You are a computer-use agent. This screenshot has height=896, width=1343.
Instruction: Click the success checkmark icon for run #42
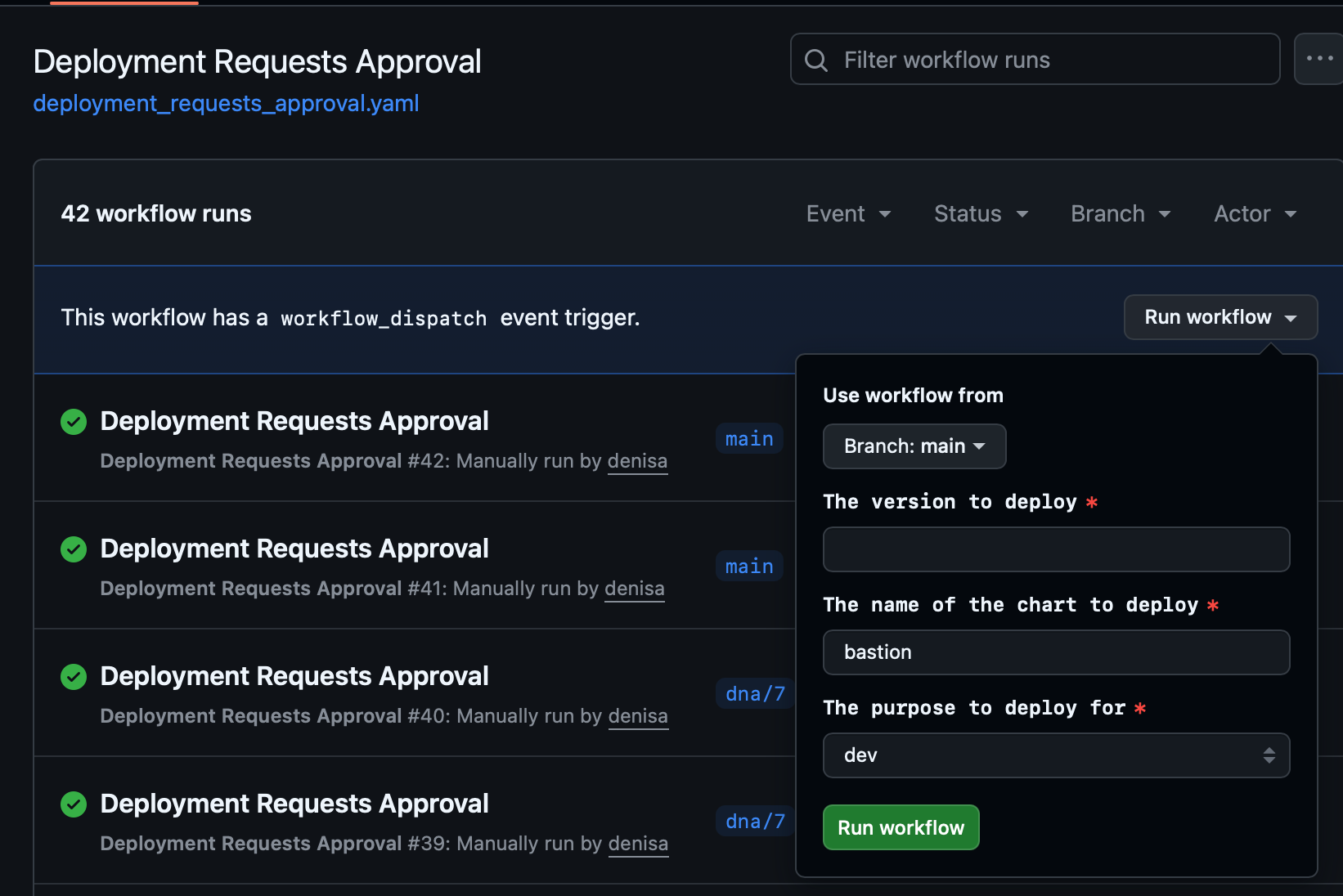pyautogui.click(x=74, y=422)
